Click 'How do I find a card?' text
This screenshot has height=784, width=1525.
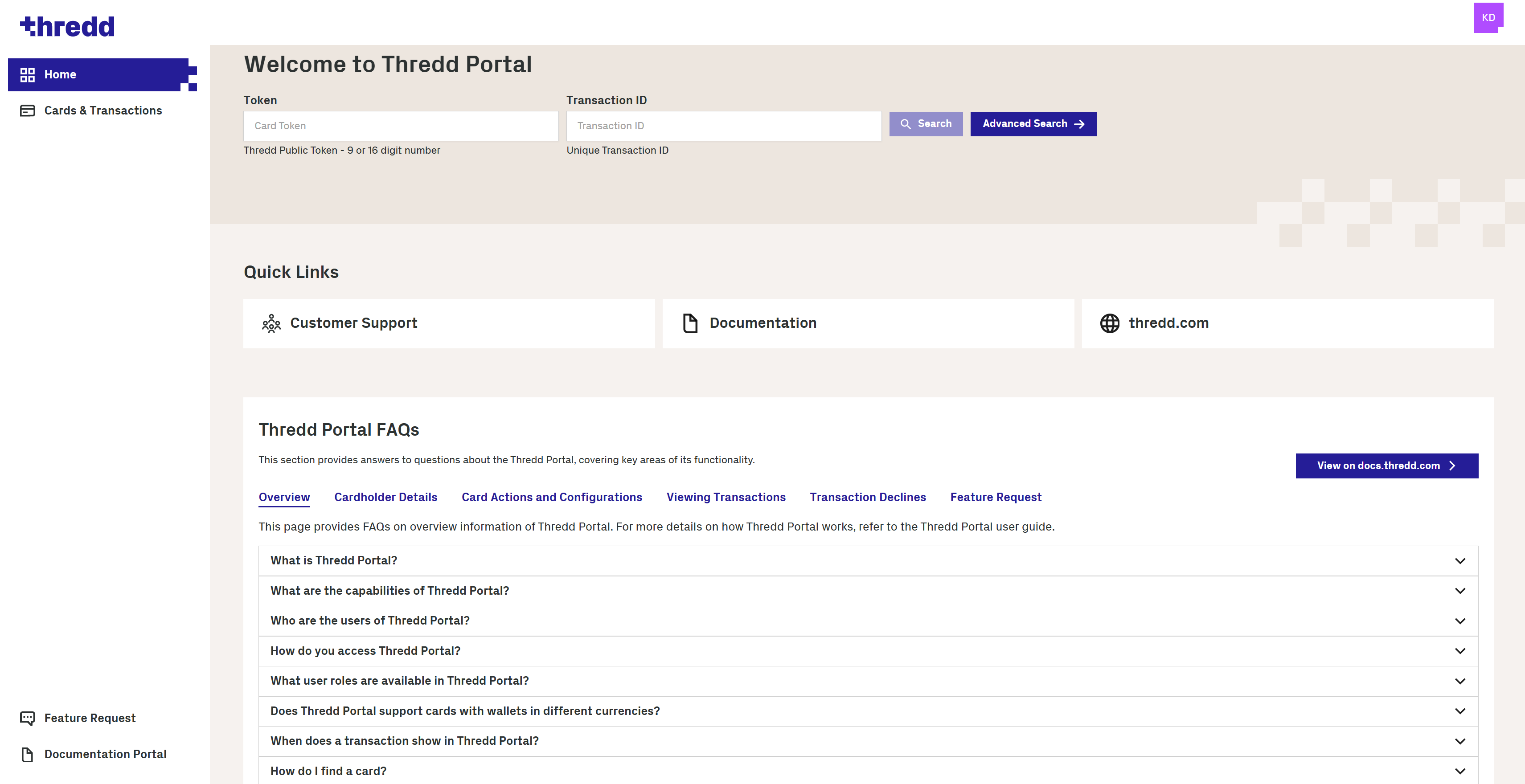[x=328, y=771]
